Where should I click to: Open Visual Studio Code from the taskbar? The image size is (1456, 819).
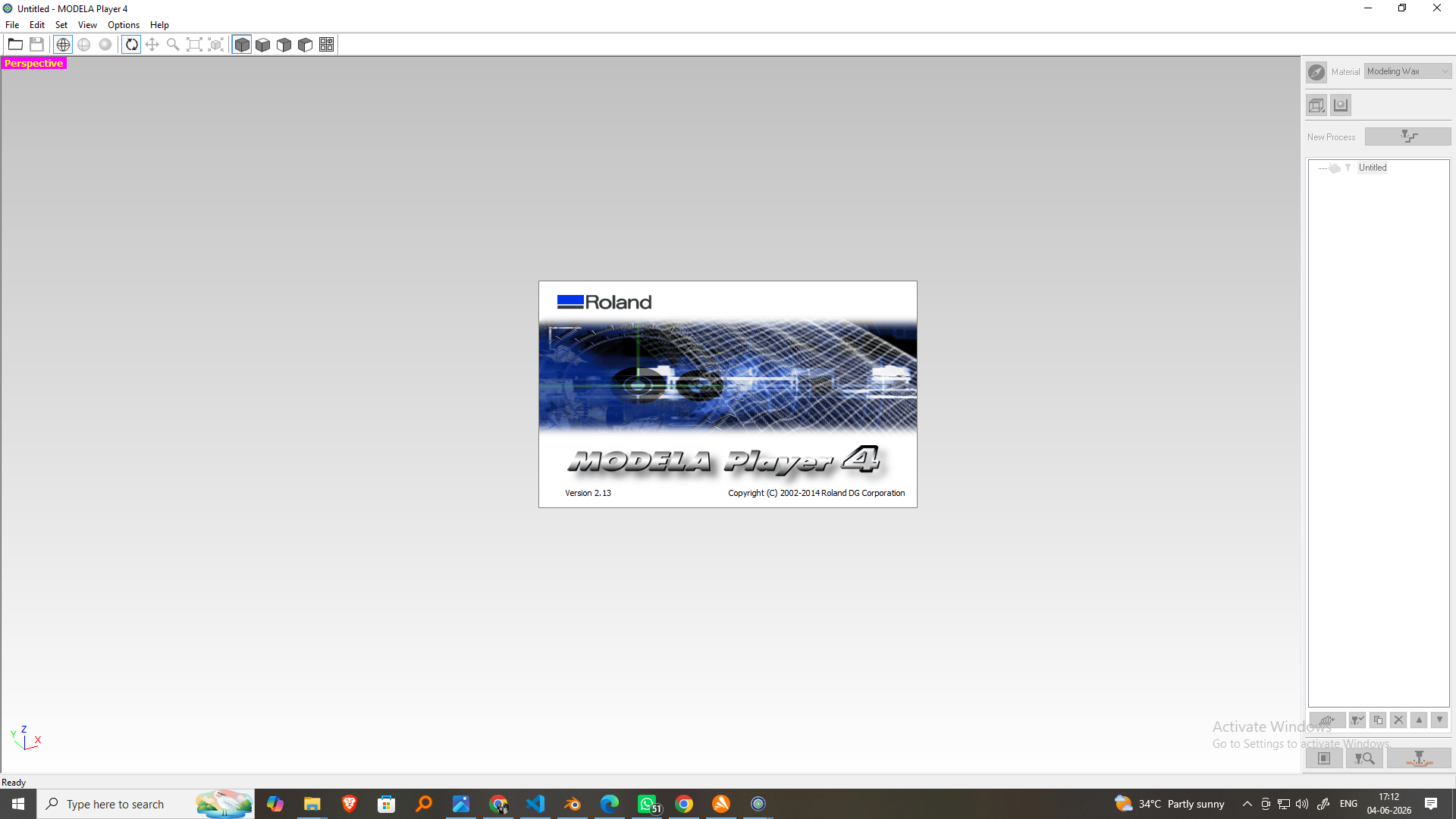tap(535, 804)
